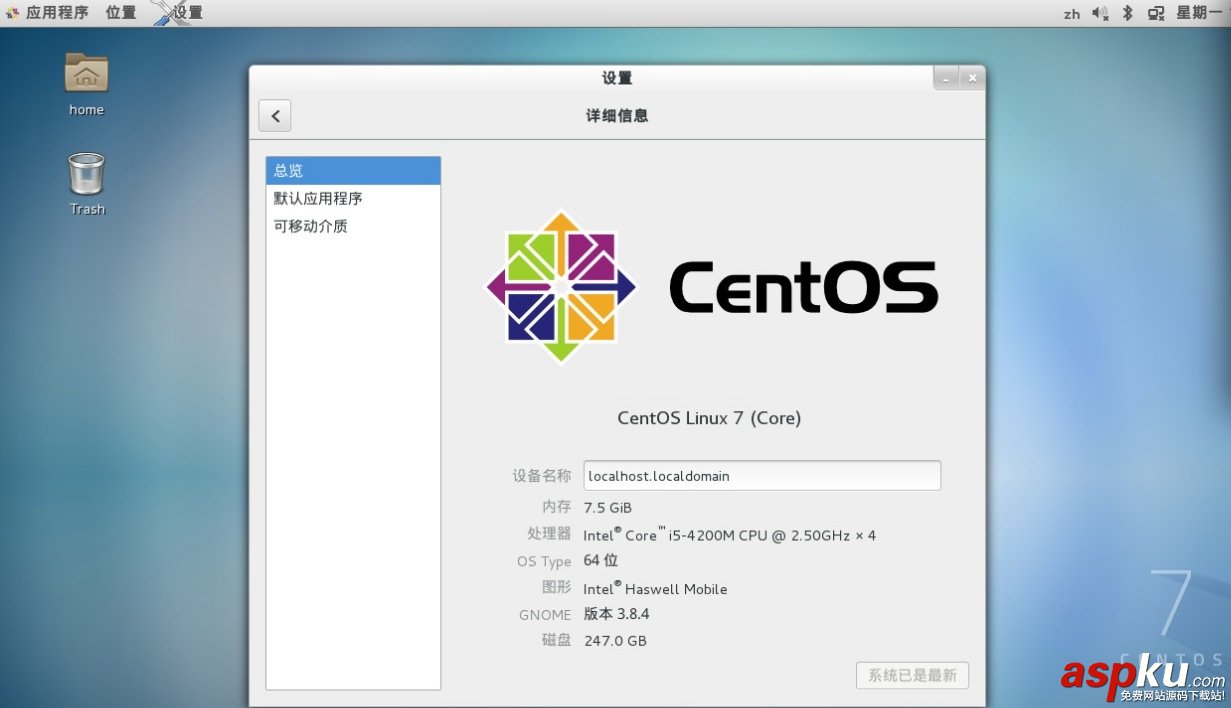Click the CentOS logo image
This screenshot has height=708, width=1231.
[711, 287]
